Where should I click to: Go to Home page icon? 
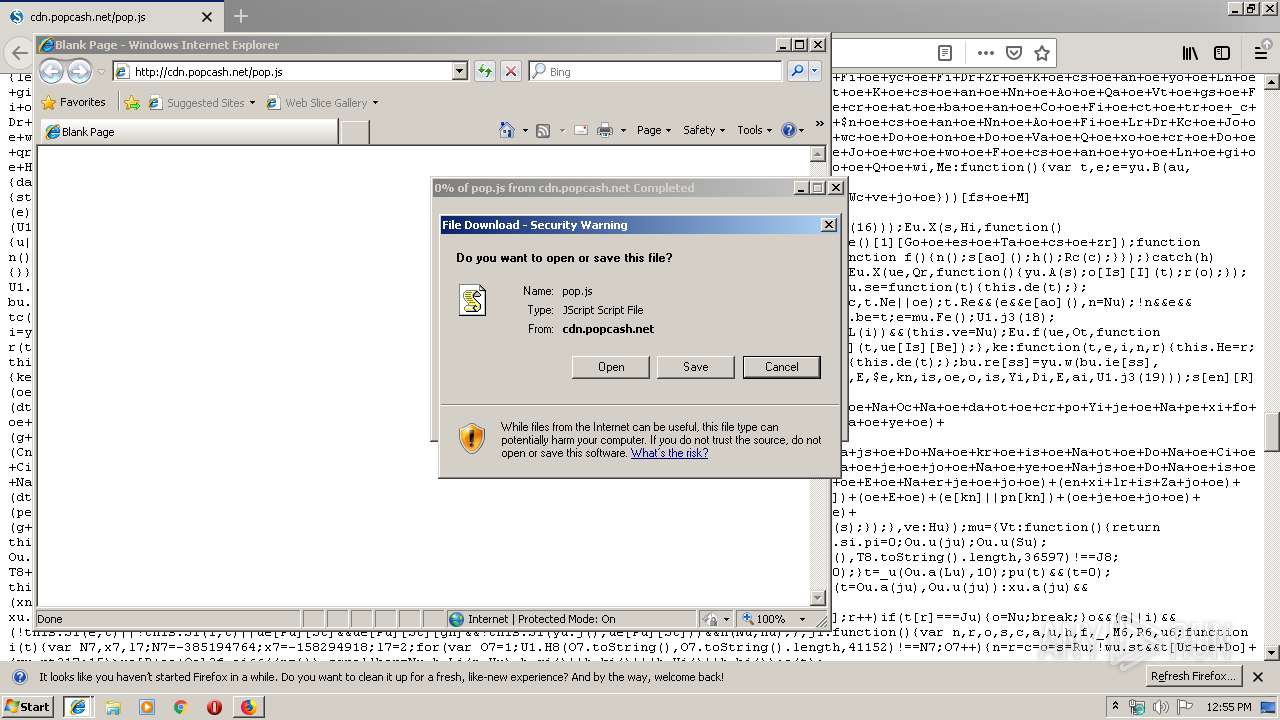[507, 130]
